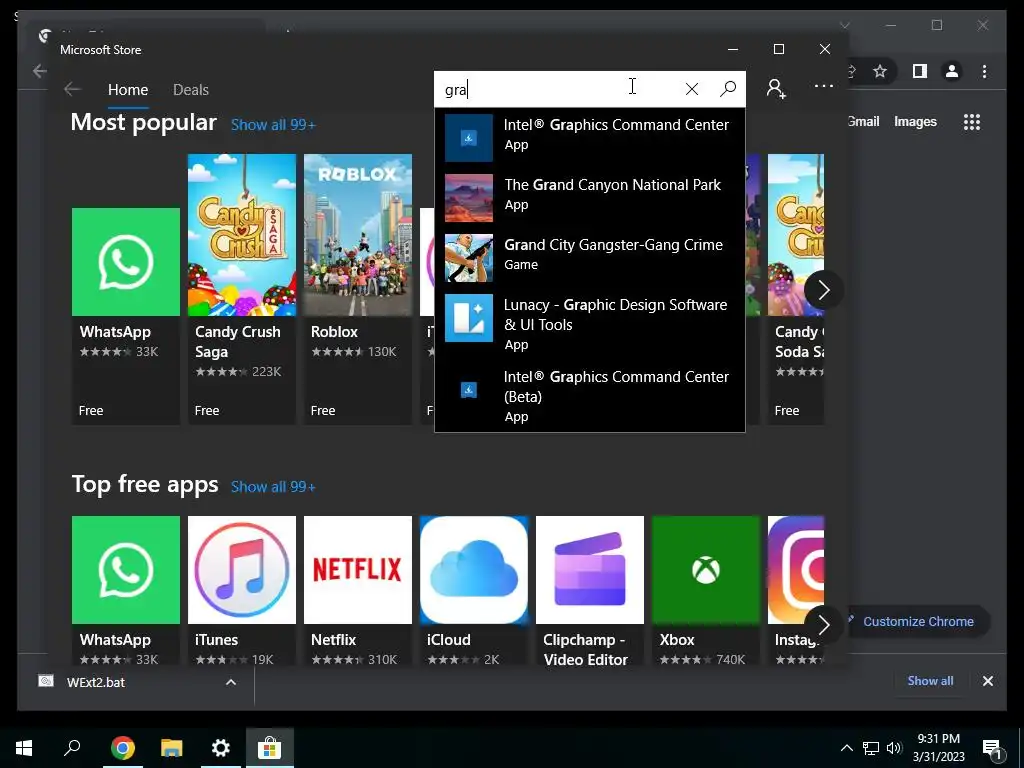Open the WExt2.bat download item in Chrome
Image resolution: width=1024 pixels, height=768 pixels.
[x=95, y=682]
